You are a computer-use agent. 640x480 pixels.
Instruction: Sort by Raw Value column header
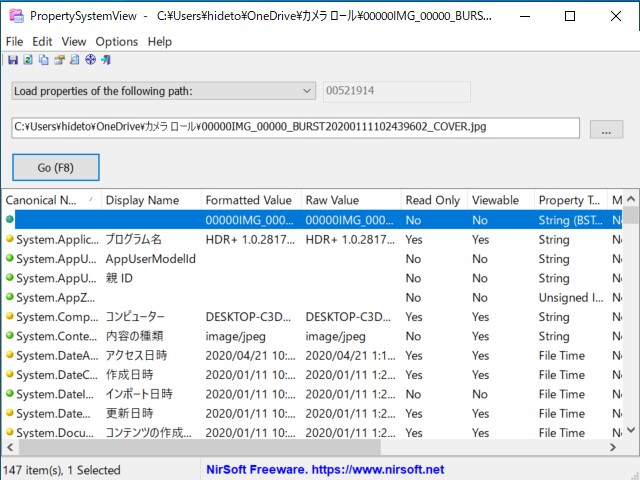click(351, 200)
